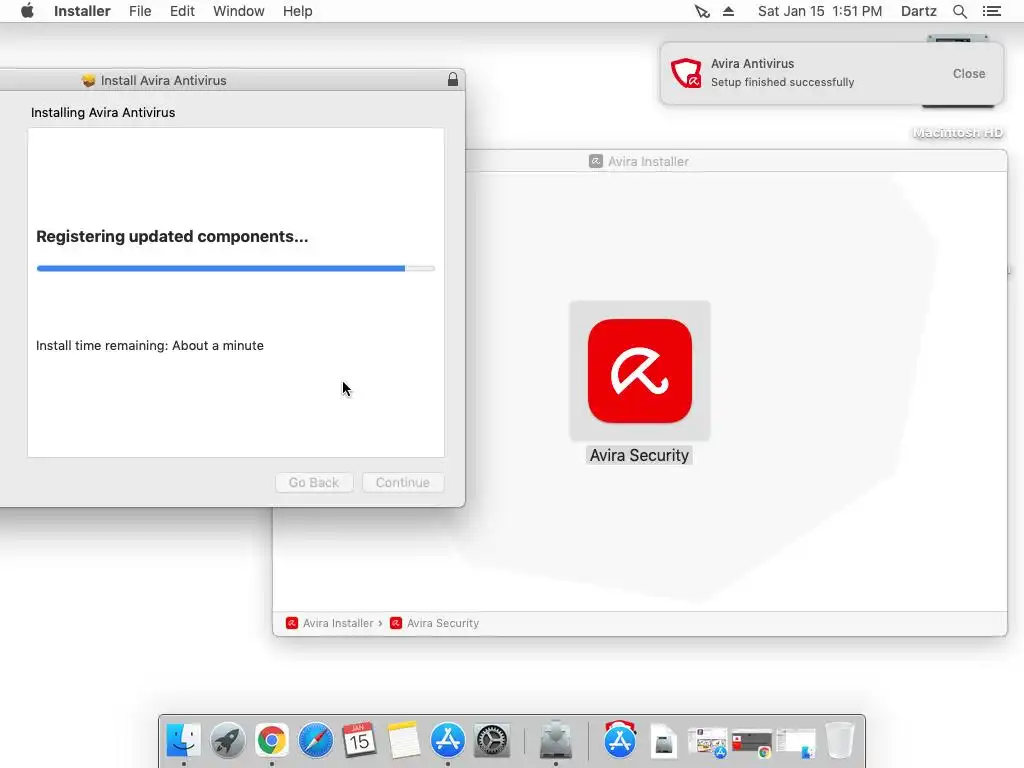1024x768 pixels.
Task: Select the Avira Security app icon
Action: tap(639, 371)
